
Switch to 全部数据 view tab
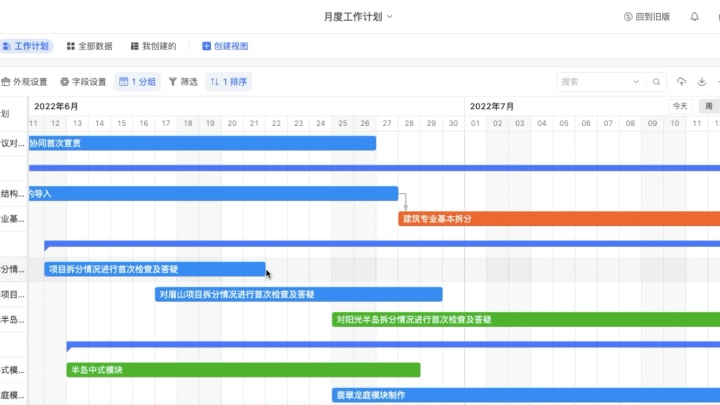(90, 46)
